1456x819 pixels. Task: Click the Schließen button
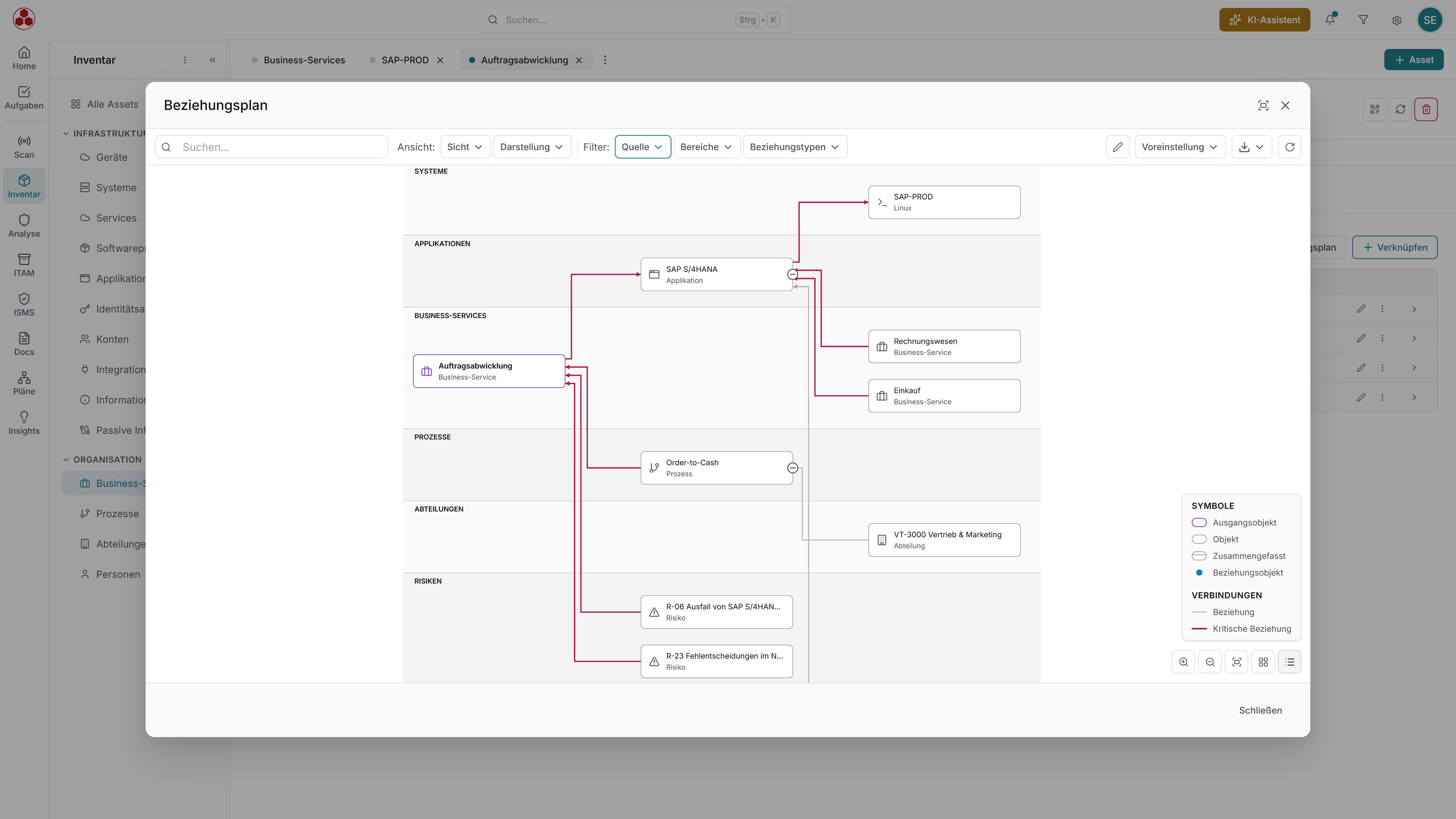click(1260, 711)
